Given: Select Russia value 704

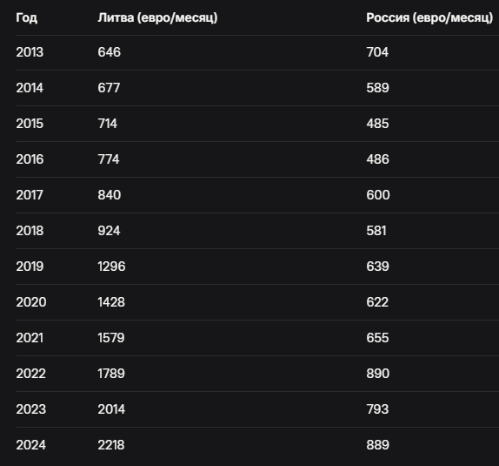Looking at the screenshot, I should pos(377,52).
